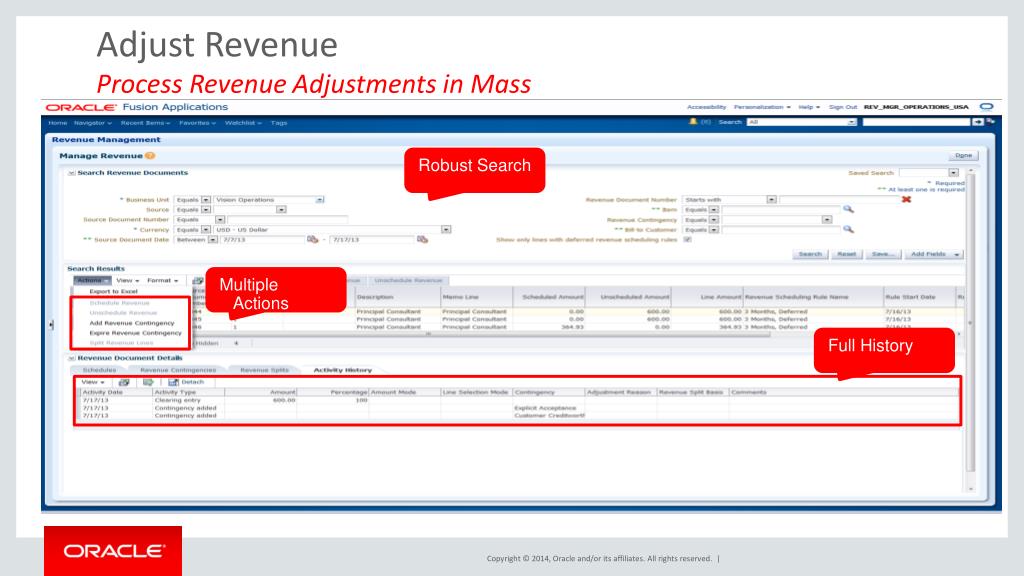Switch to the Revenue Splits tab
Screen dimensions: 1024x576
264,370
